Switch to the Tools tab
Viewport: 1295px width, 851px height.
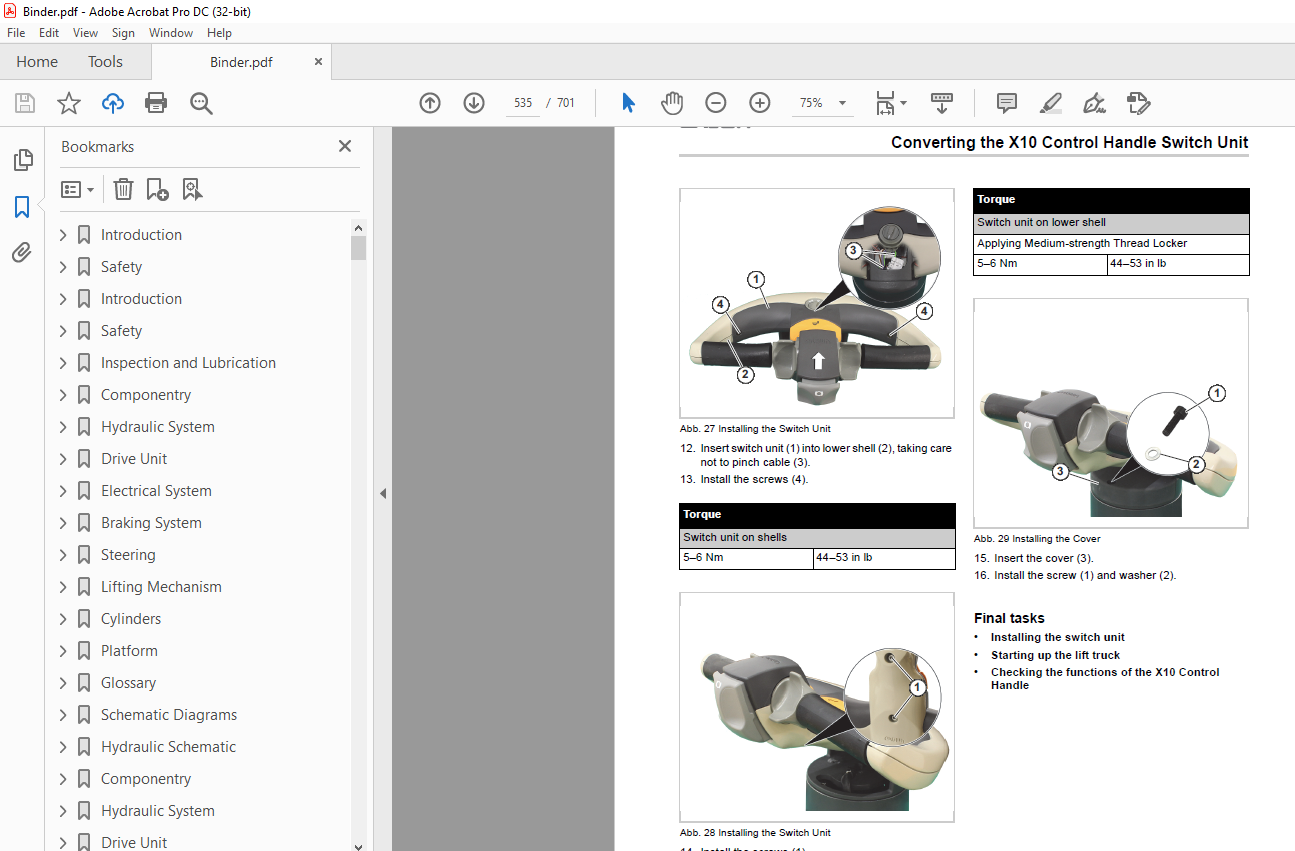pos(105,62)
